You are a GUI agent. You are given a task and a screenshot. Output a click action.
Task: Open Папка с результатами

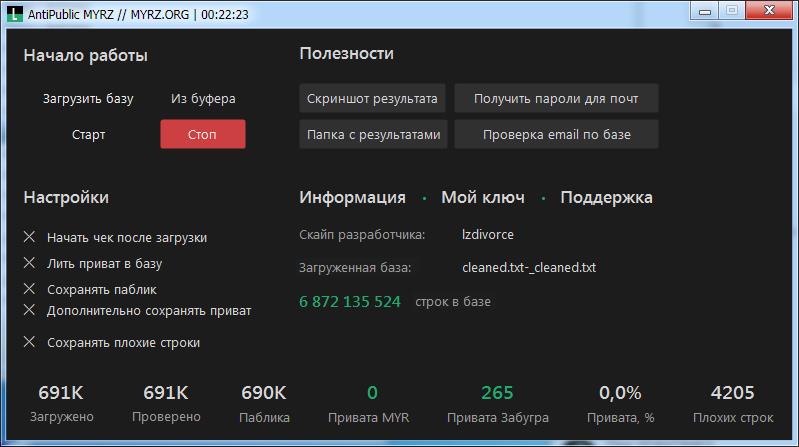(x=374, y=134)
